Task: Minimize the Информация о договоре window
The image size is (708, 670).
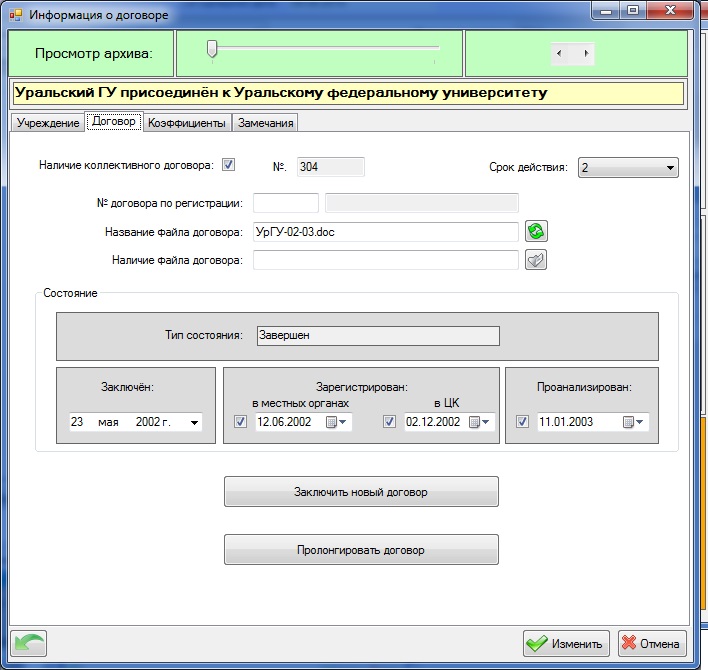Action: pyautogui.click(x=606, y=11)
